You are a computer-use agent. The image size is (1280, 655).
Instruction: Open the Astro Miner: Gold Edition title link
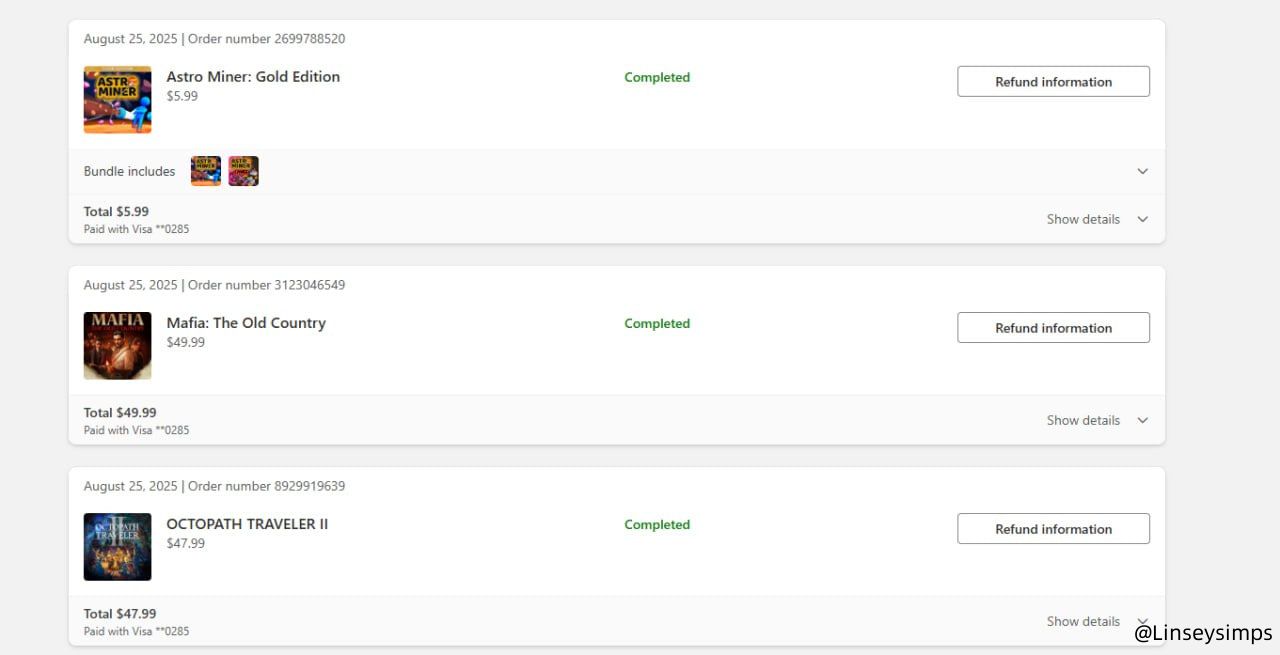pyautogui.click(x=253, y=77)
